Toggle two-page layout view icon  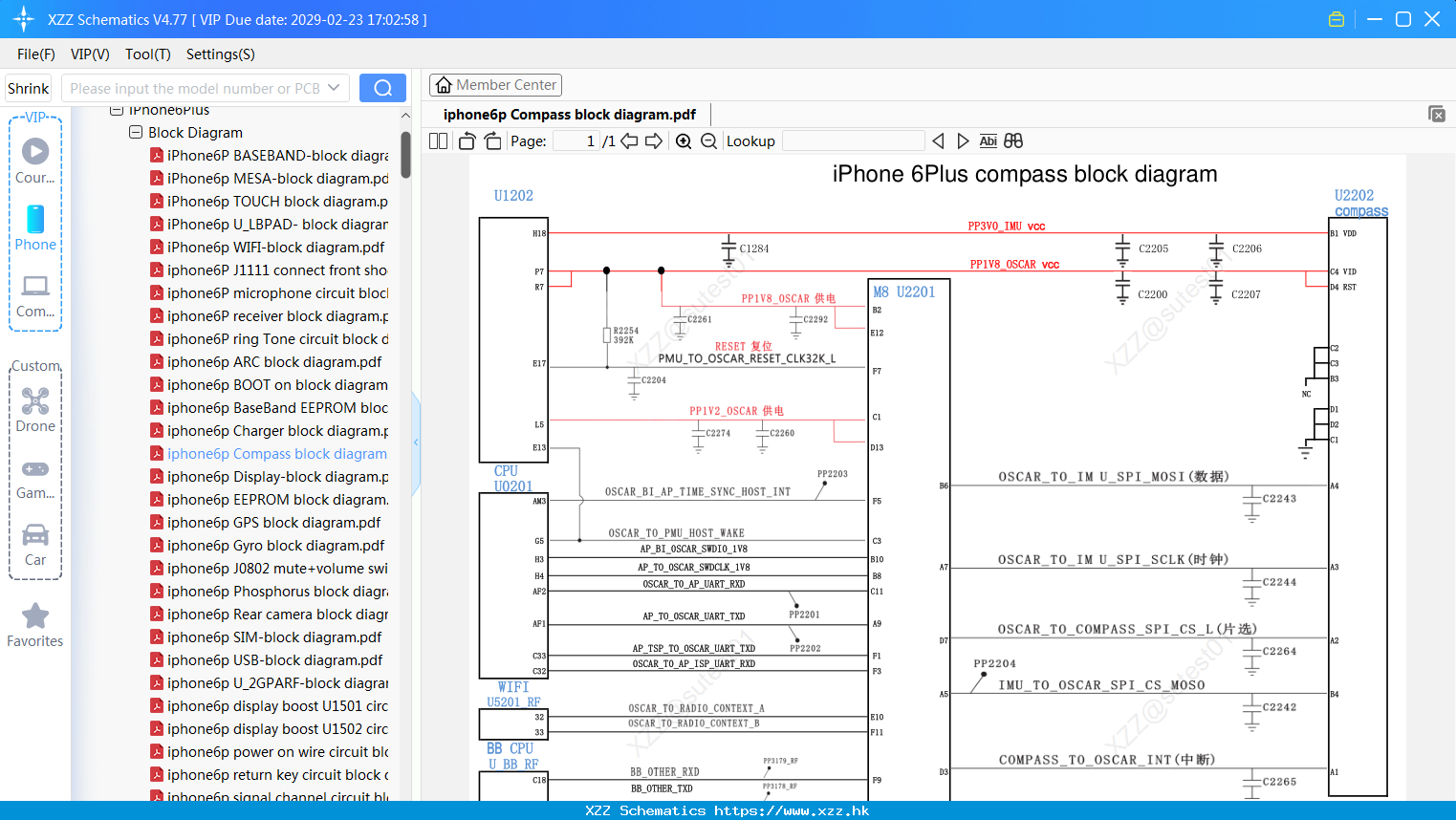click(x=438, y=140)
